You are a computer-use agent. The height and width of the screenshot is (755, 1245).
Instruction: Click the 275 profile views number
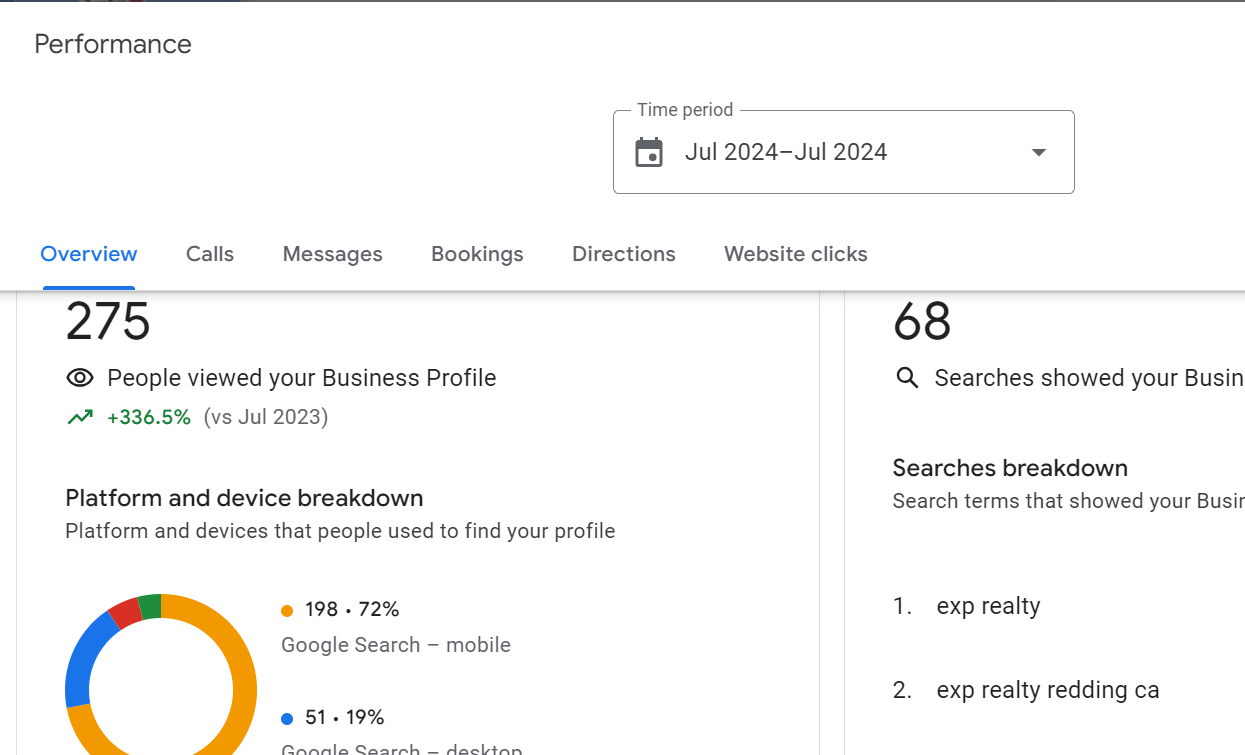108,321
